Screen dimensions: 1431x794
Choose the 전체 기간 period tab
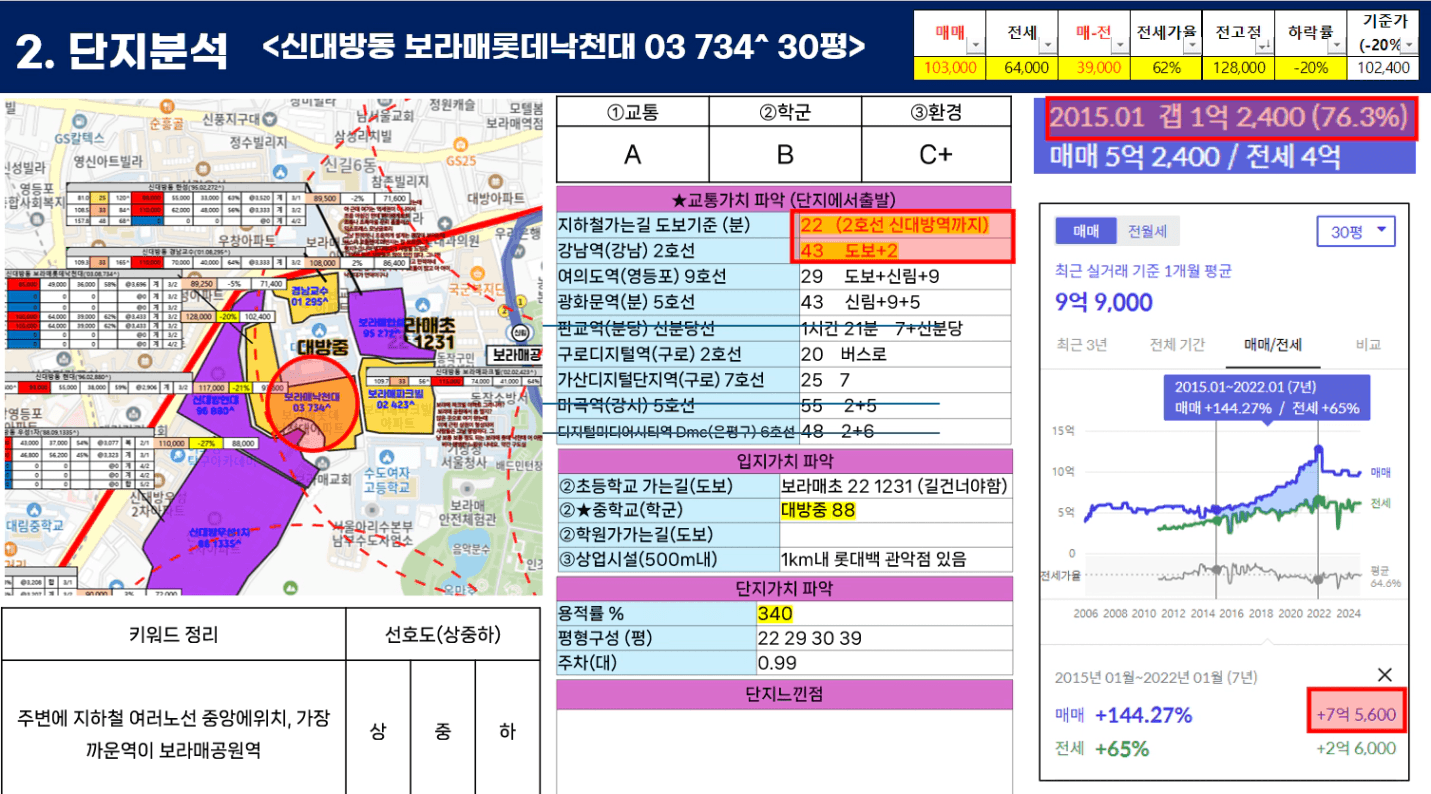pos(1177,344)
